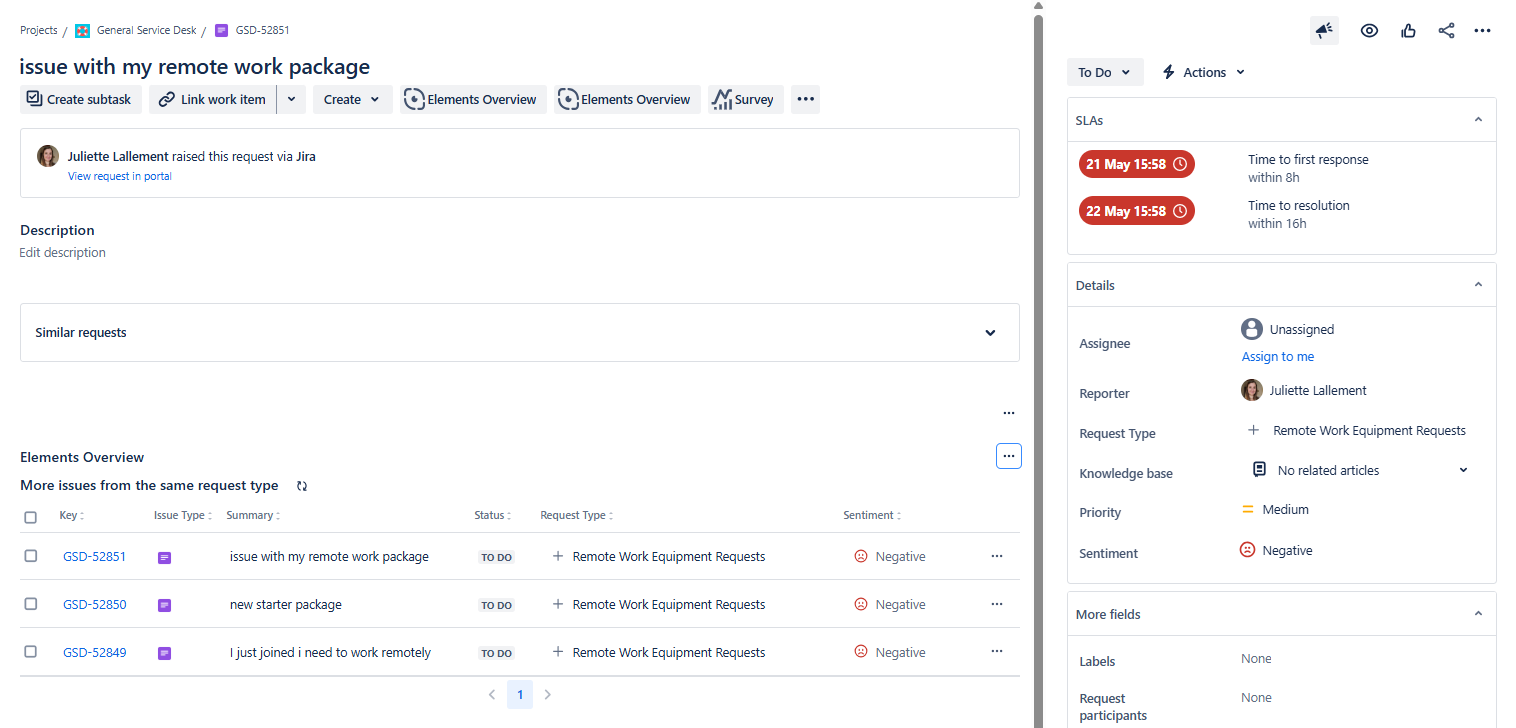
Task: Click Edit description field
Action: tap(63, 253)
